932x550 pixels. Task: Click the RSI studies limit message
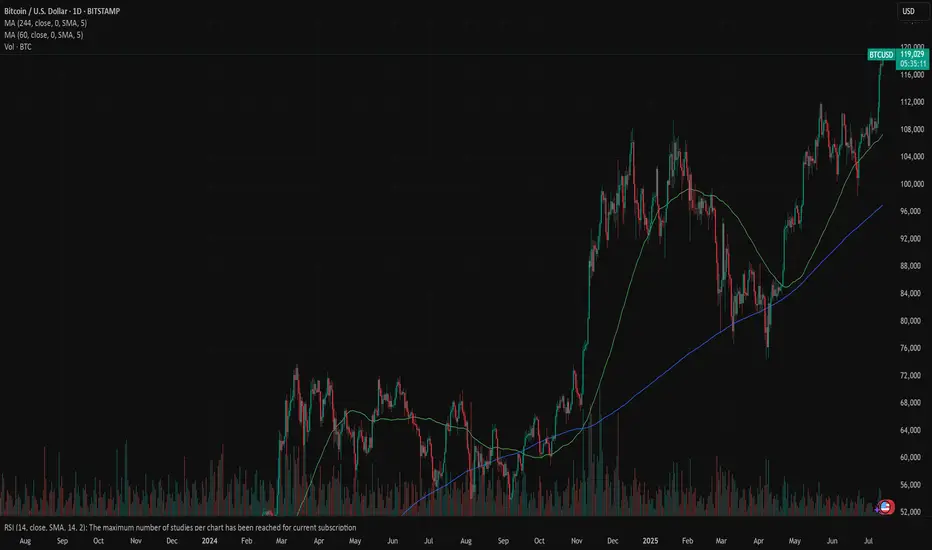click(180, 527)
